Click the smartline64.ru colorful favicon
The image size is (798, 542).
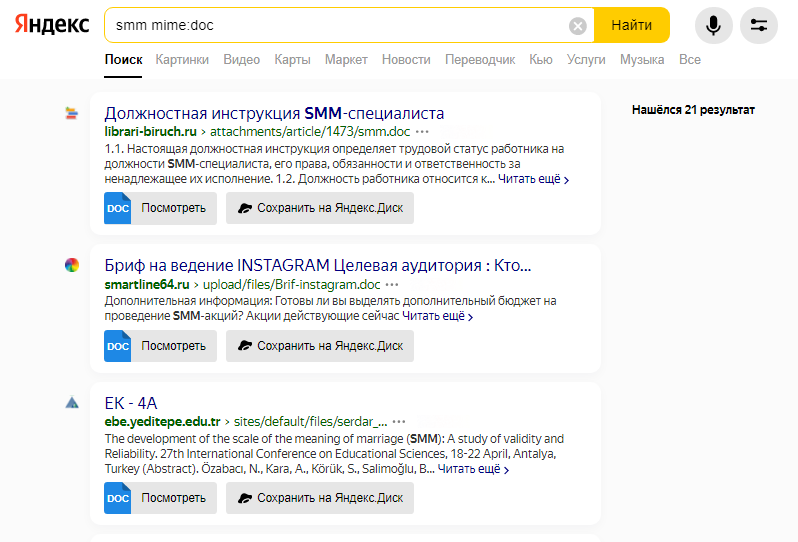(72, 265)
